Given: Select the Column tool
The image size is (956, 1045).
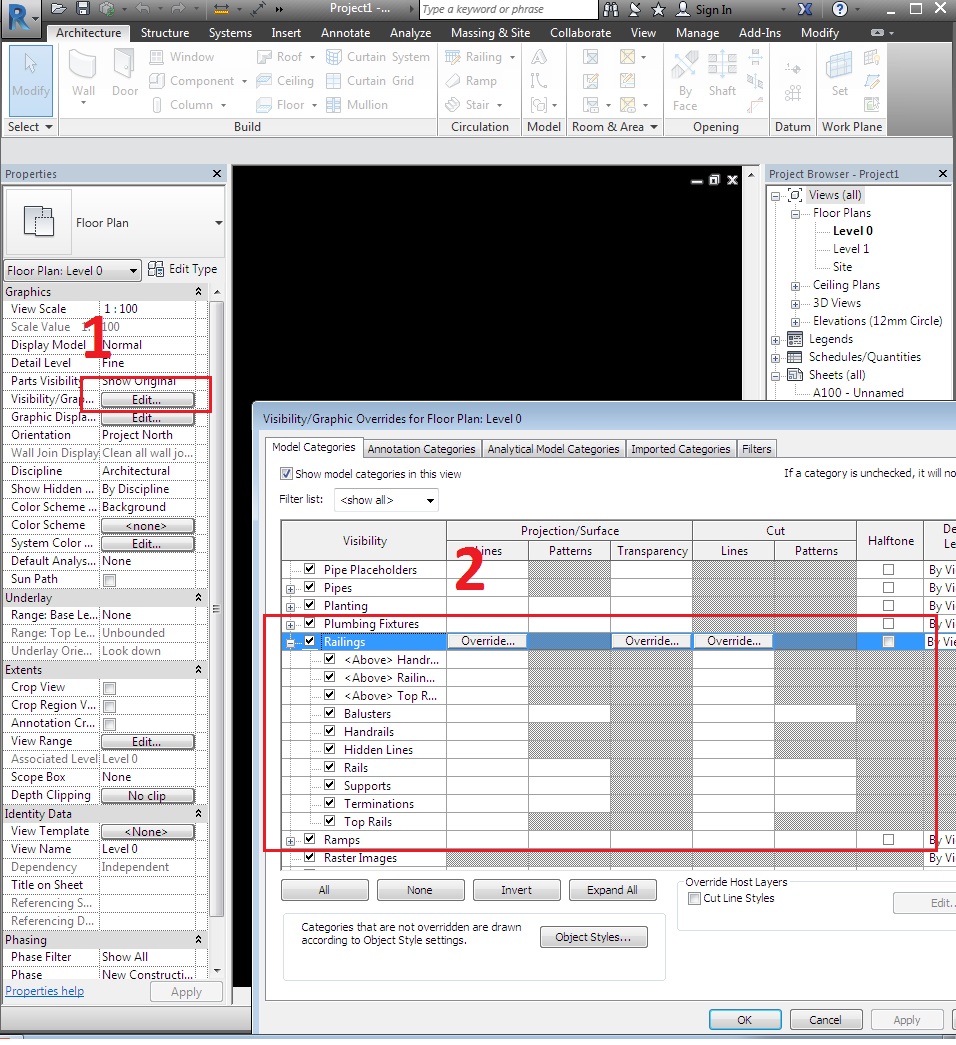Looking at the screenshot, I should point(189,105).
